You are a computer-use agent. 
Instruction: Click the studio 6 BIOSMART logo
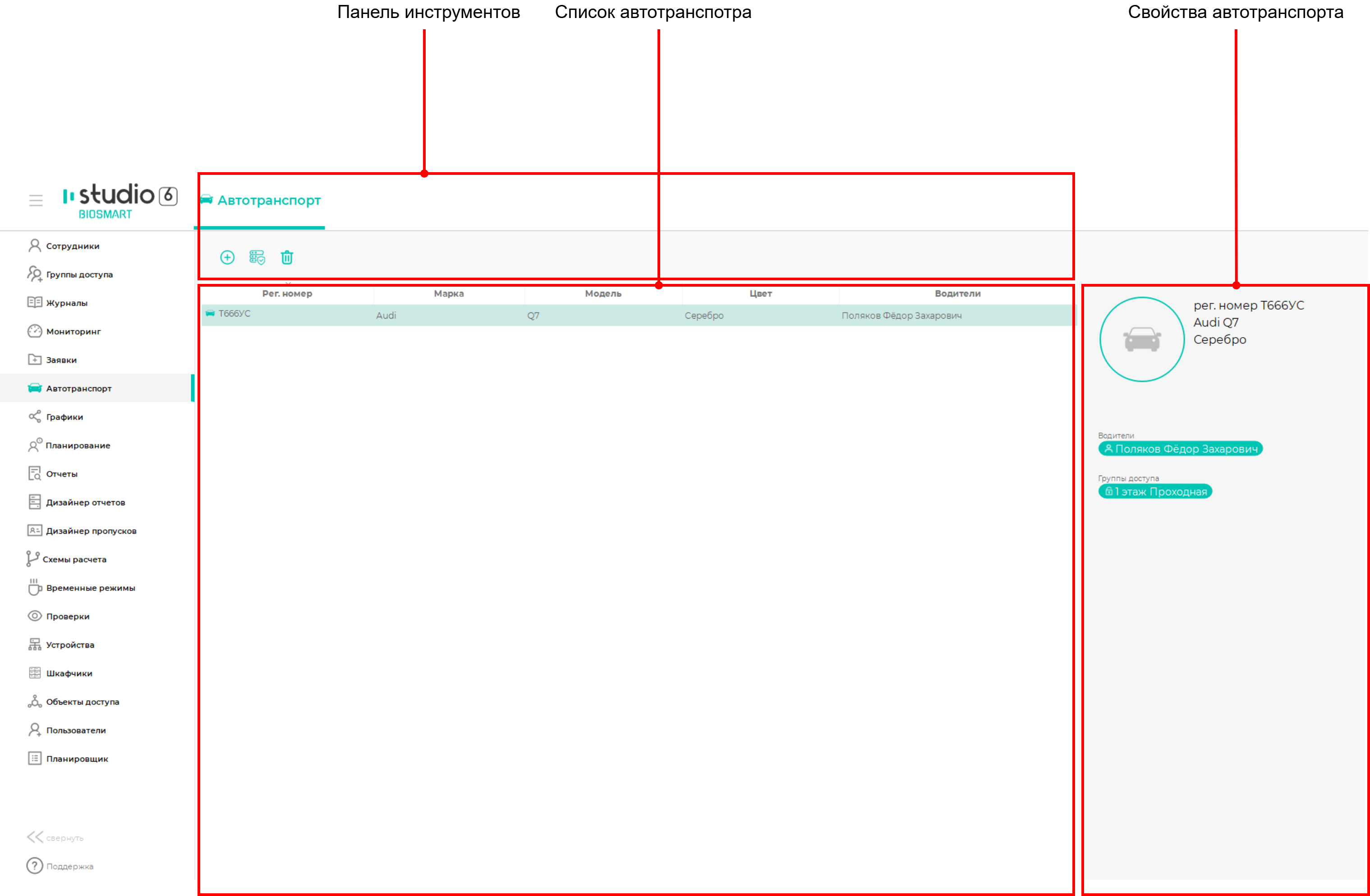pyautogui.click(x=120, y=201)
